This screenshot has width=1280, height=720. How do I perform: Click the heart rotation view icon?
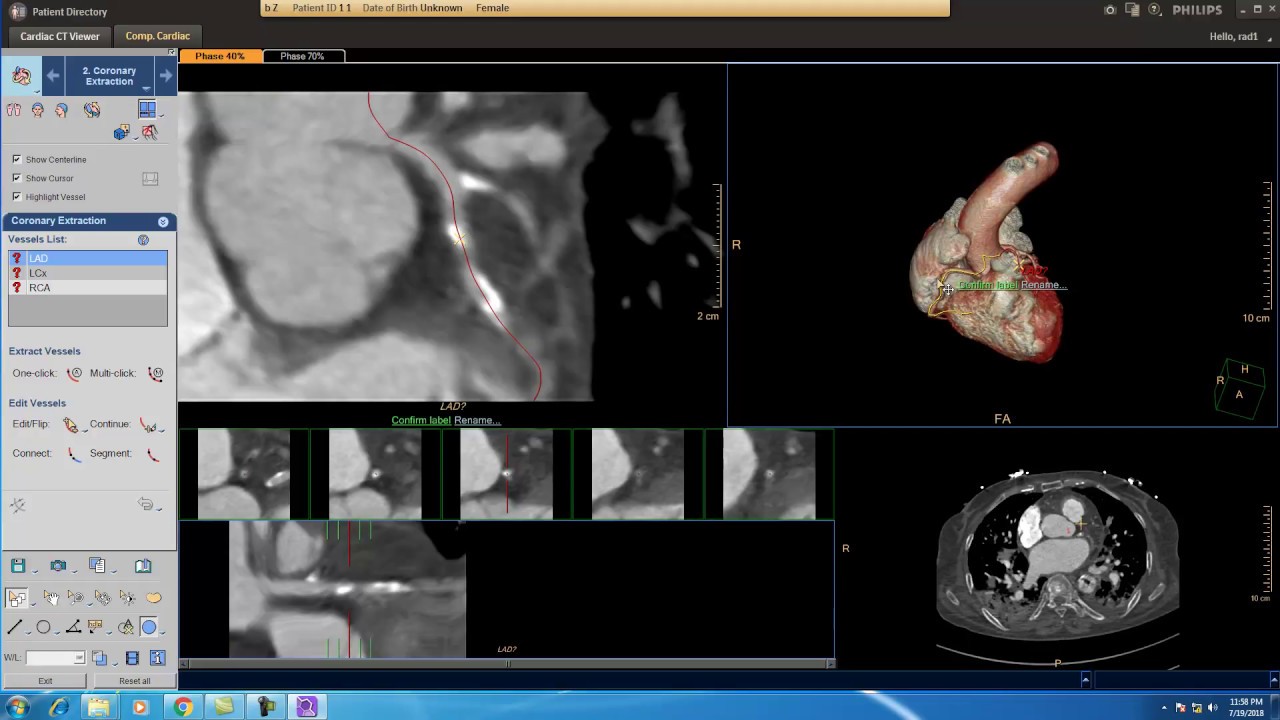pos(92,109)
